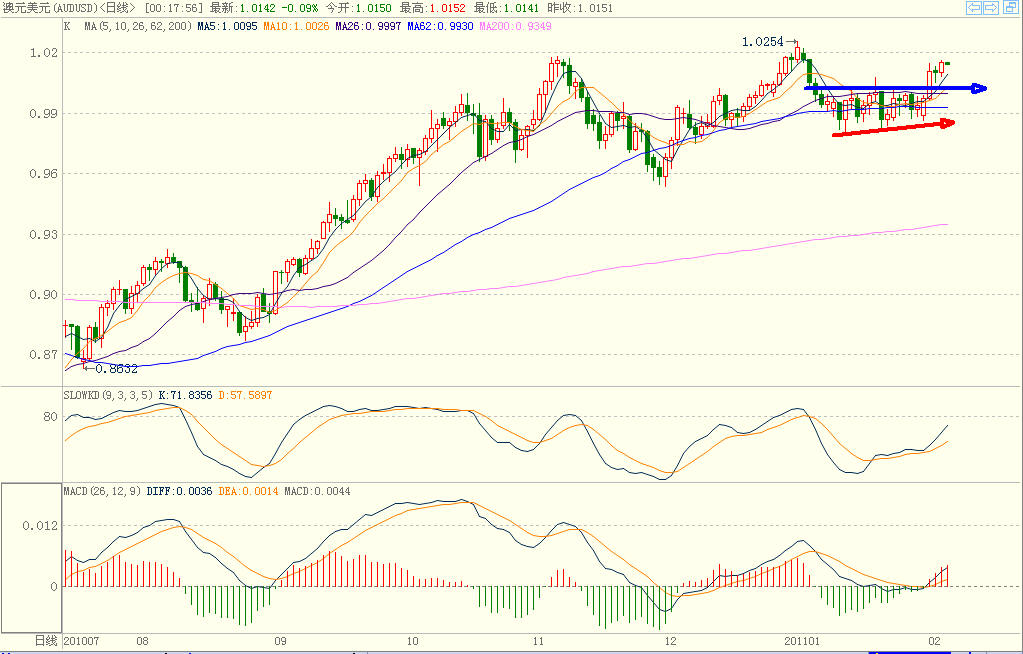This screenshot has width=1023, height=654.
Task: Click the SLOWKD(9,3,3,5) indicator label
Action: 108,395
